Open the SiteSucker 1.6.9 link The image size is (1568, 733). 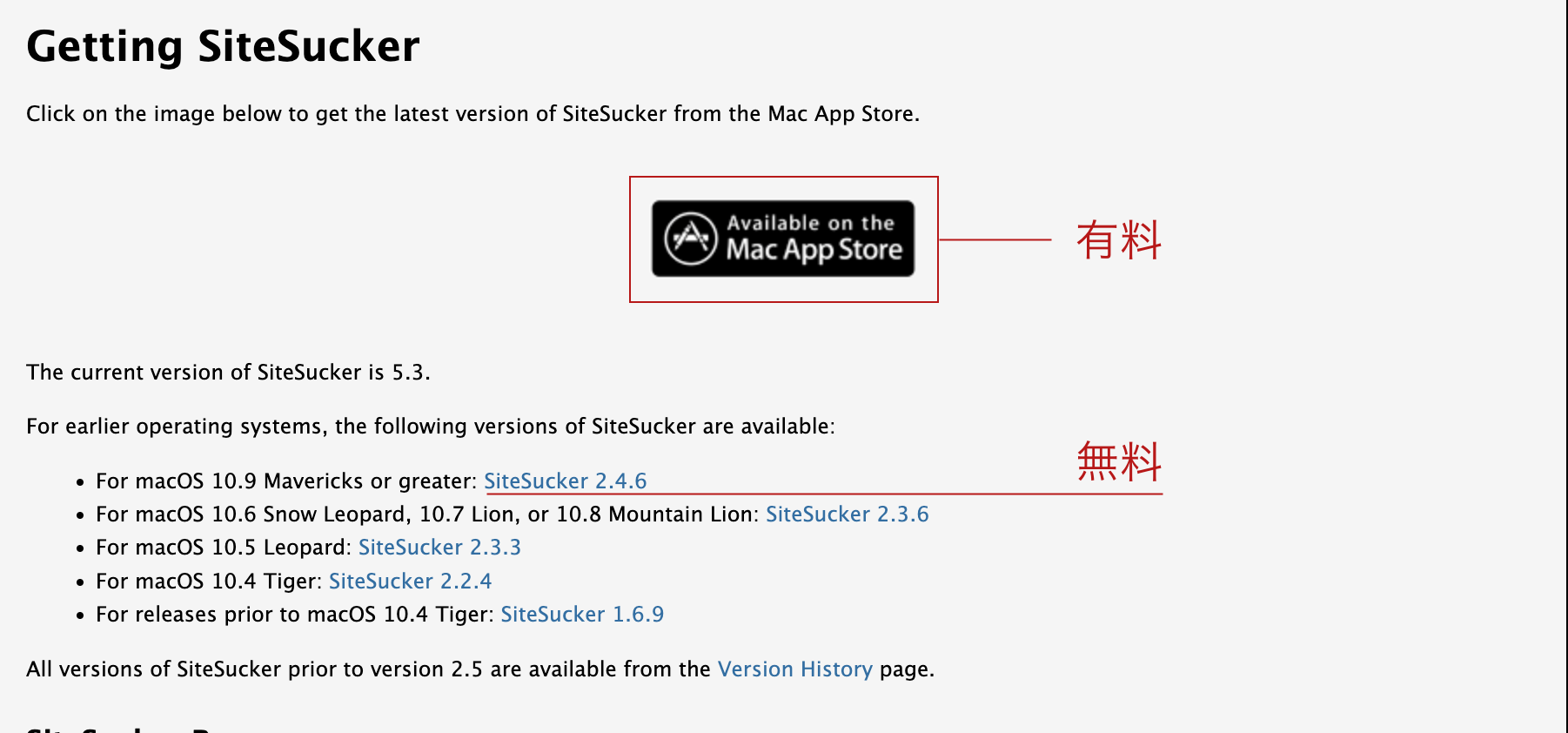point(582,615)
